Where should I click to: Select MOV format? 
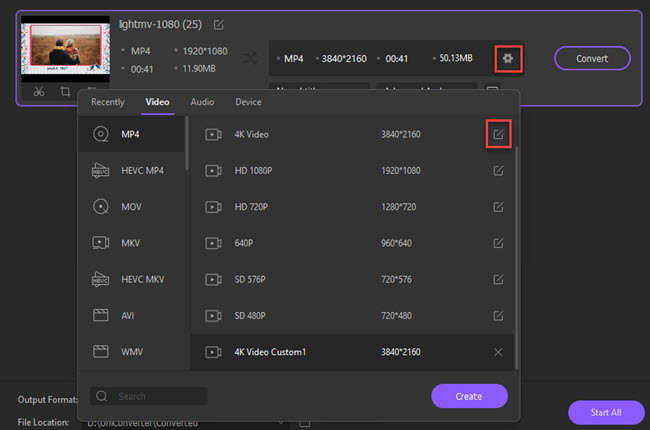pos(131,206)
